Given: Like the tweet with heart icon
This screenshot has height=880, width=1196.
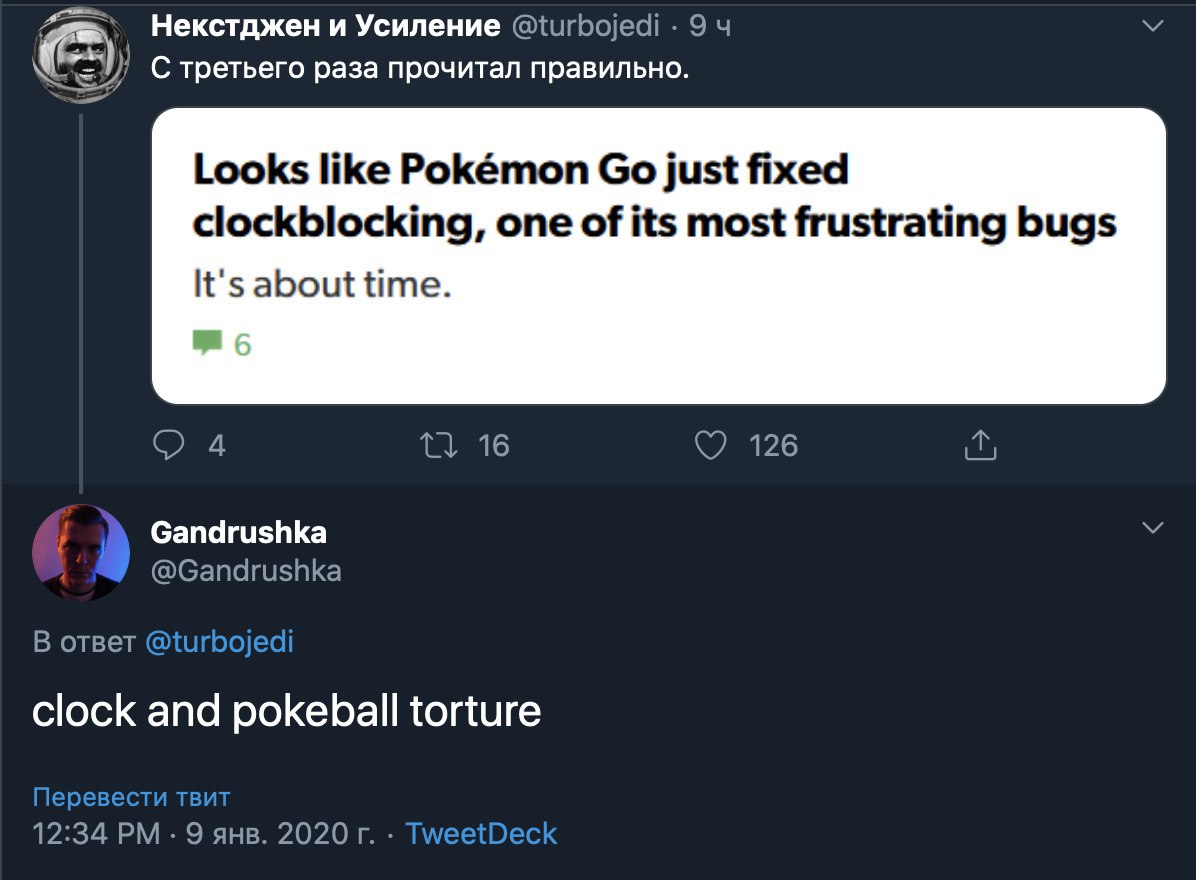Looking at the screenshot, I should click(710, 444).
